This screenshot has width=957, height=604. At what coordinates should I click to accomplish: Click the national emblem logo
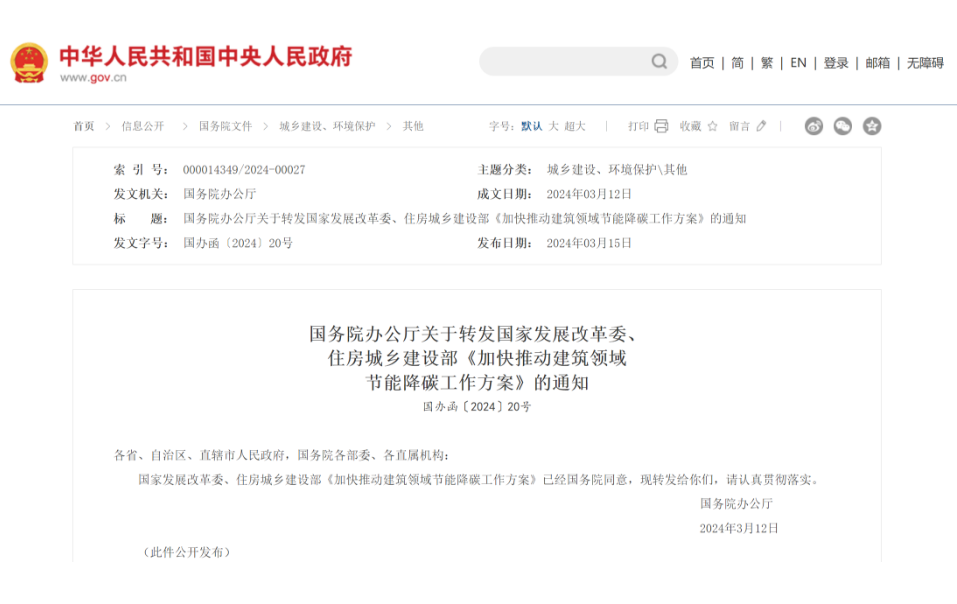(x=29, y=63)
